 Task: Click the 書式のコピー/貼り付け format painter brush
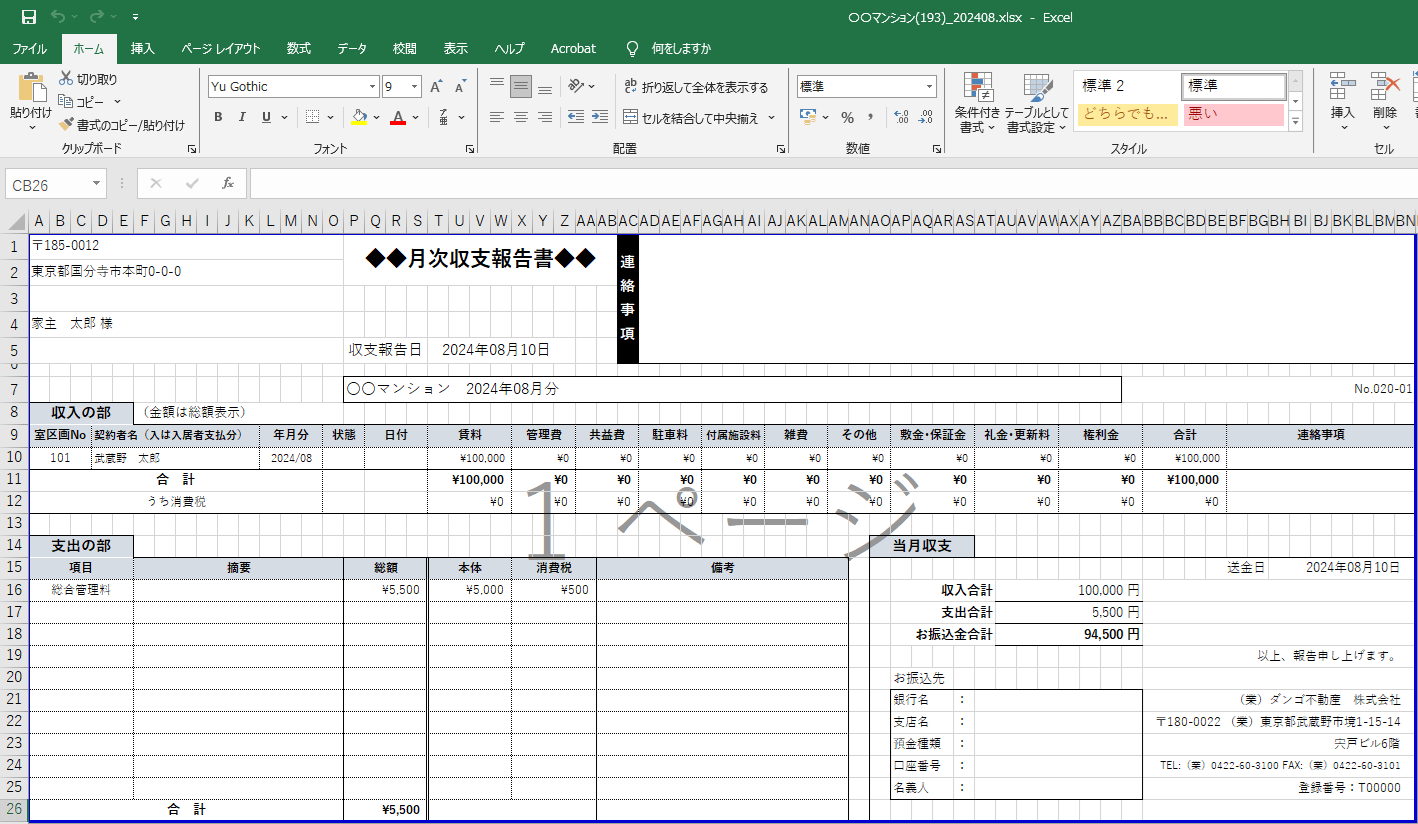coord(67,125)
